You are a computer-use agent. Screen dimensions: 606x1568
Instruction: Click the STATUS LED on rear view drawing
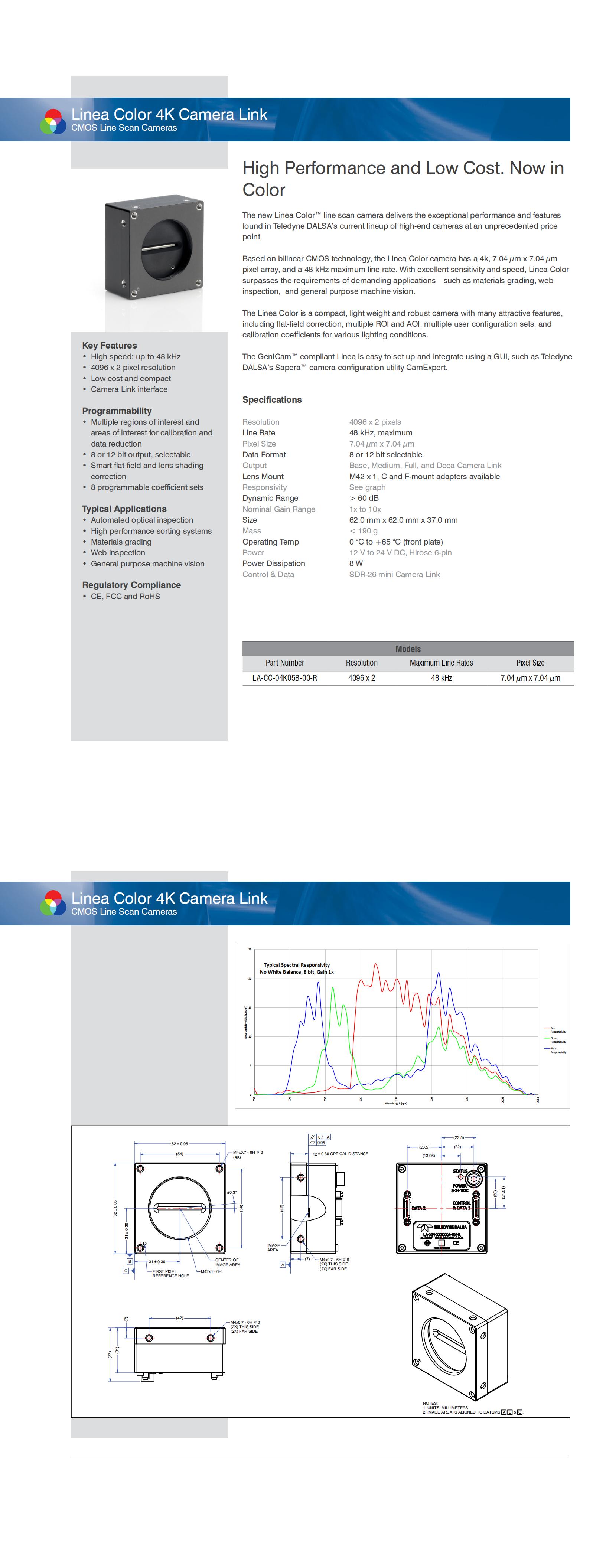[x=461, y=1177]
